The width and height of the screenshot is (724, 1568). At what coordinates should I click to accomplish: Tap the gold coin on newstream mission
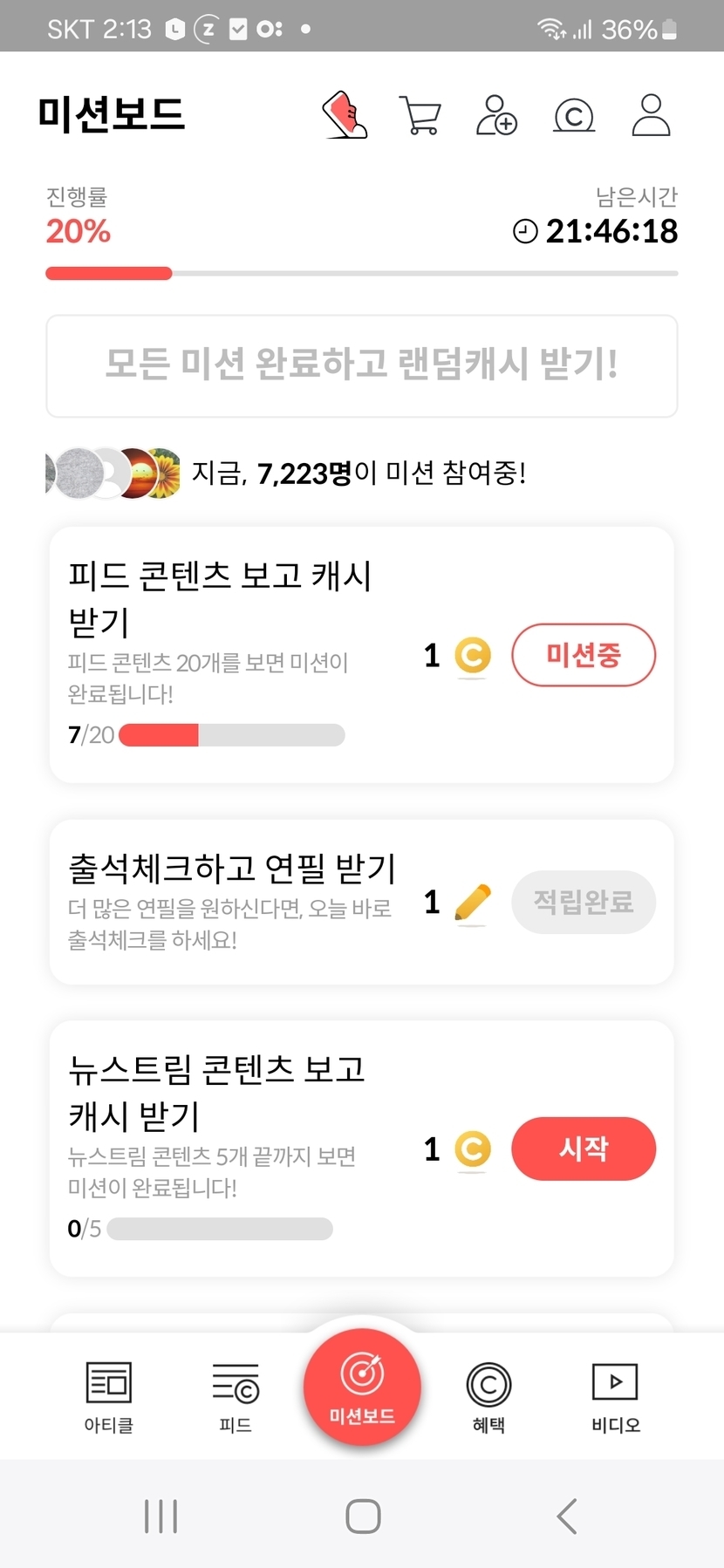pyautogui.click(x=473, y=1149)
